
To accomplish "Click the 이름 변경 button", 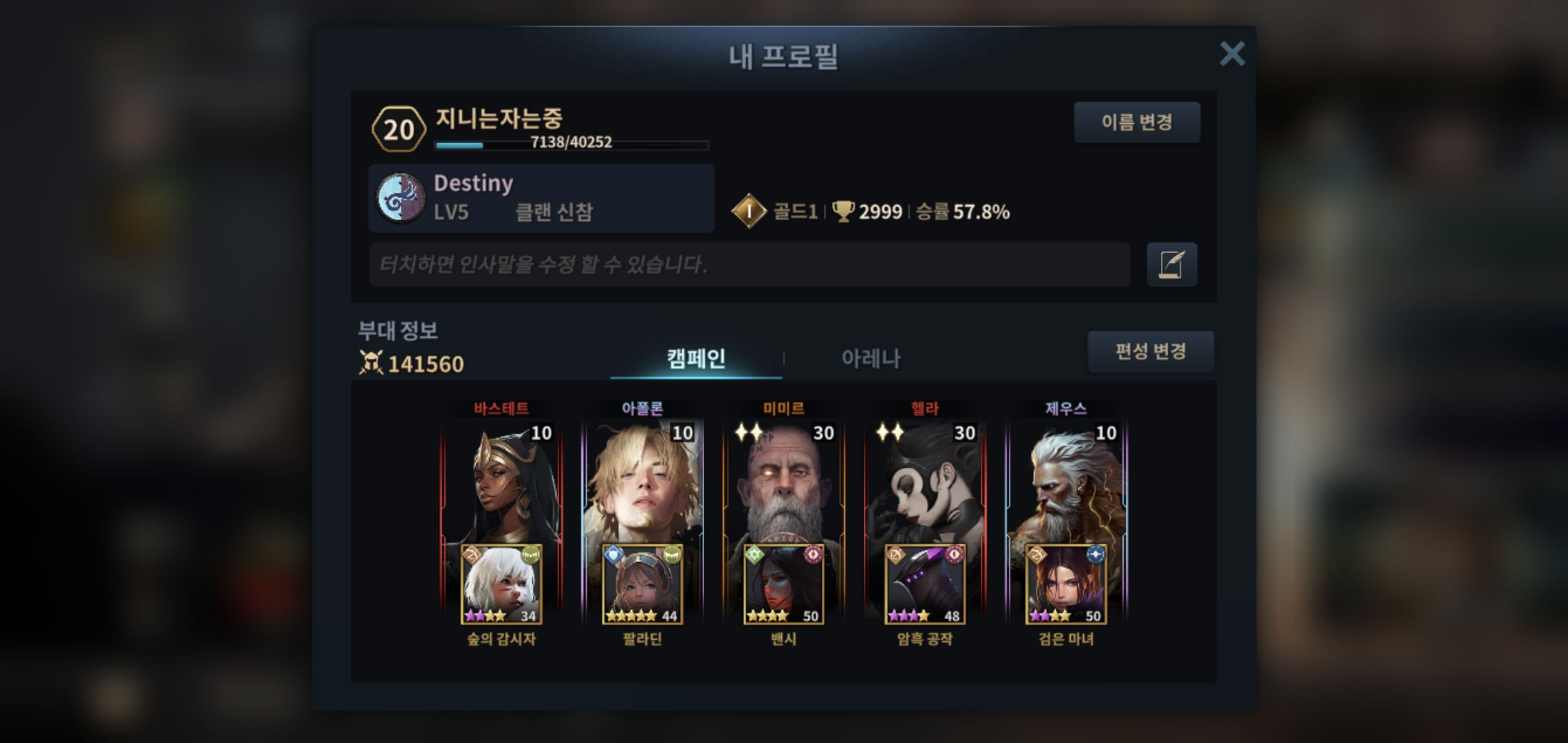I will pyautogui.click(x=1137, y=122).
